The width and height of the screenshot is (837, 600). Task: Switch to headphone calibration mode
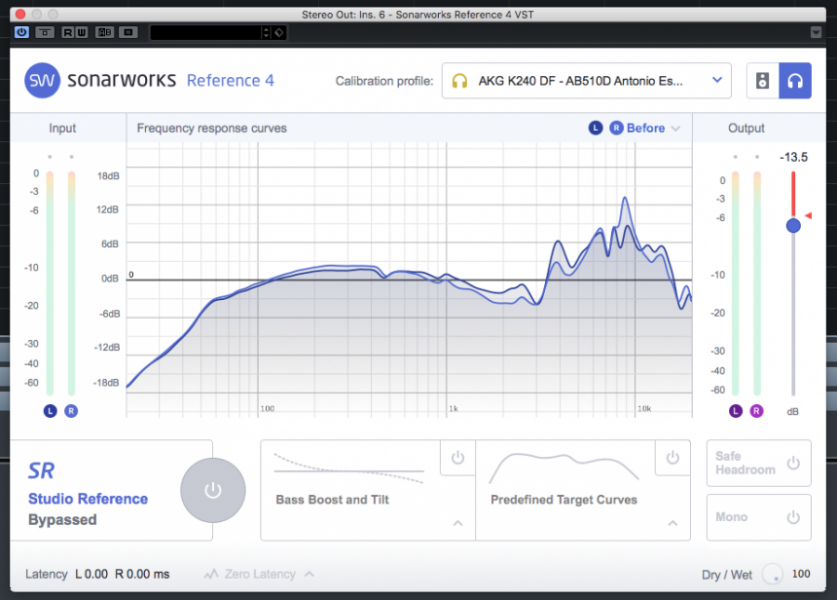(x=795, y=81)
